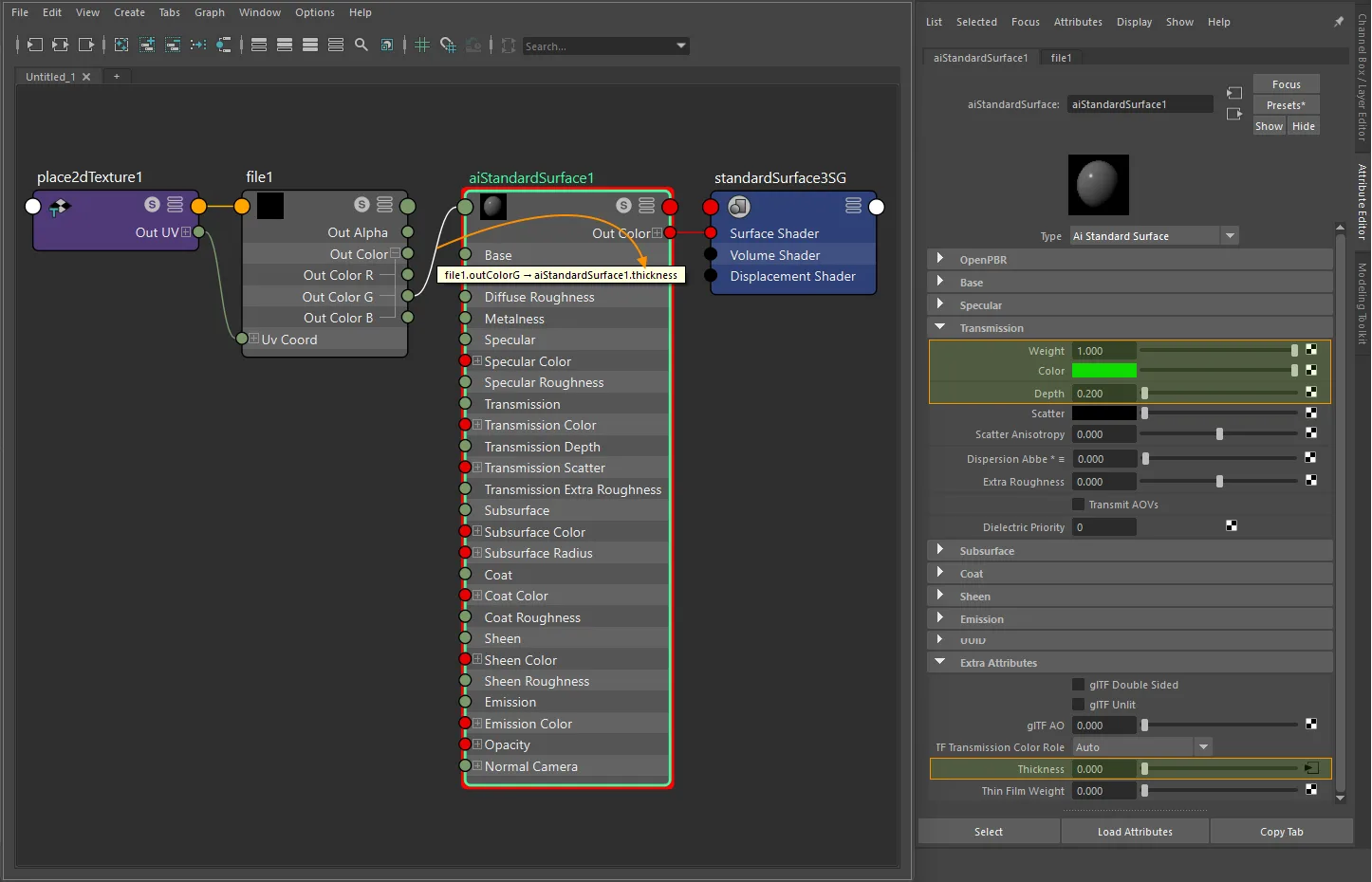Screen dimensions: 1372x882
Task: Switch to the file1 tab in Attribute Editor
Action: 1061,58
